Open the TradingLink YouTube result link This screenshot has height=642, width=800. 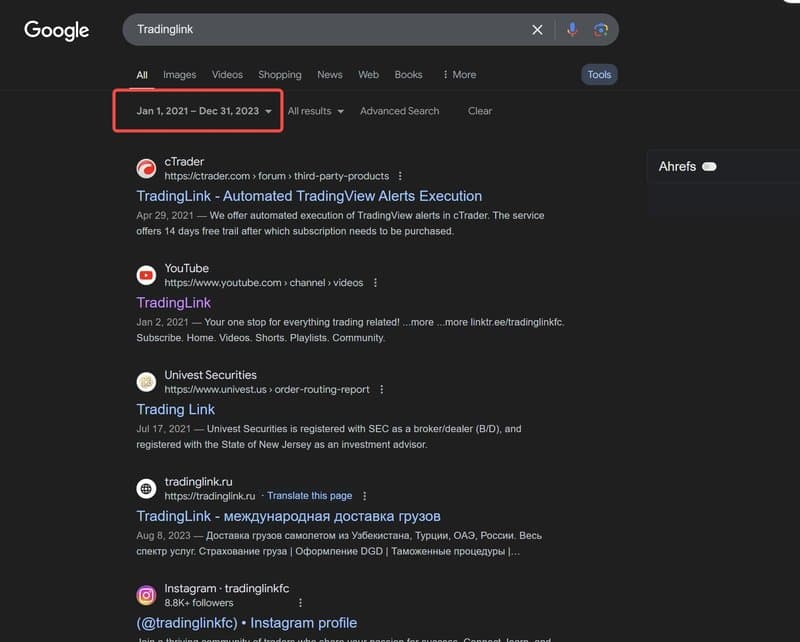[173, 302]
